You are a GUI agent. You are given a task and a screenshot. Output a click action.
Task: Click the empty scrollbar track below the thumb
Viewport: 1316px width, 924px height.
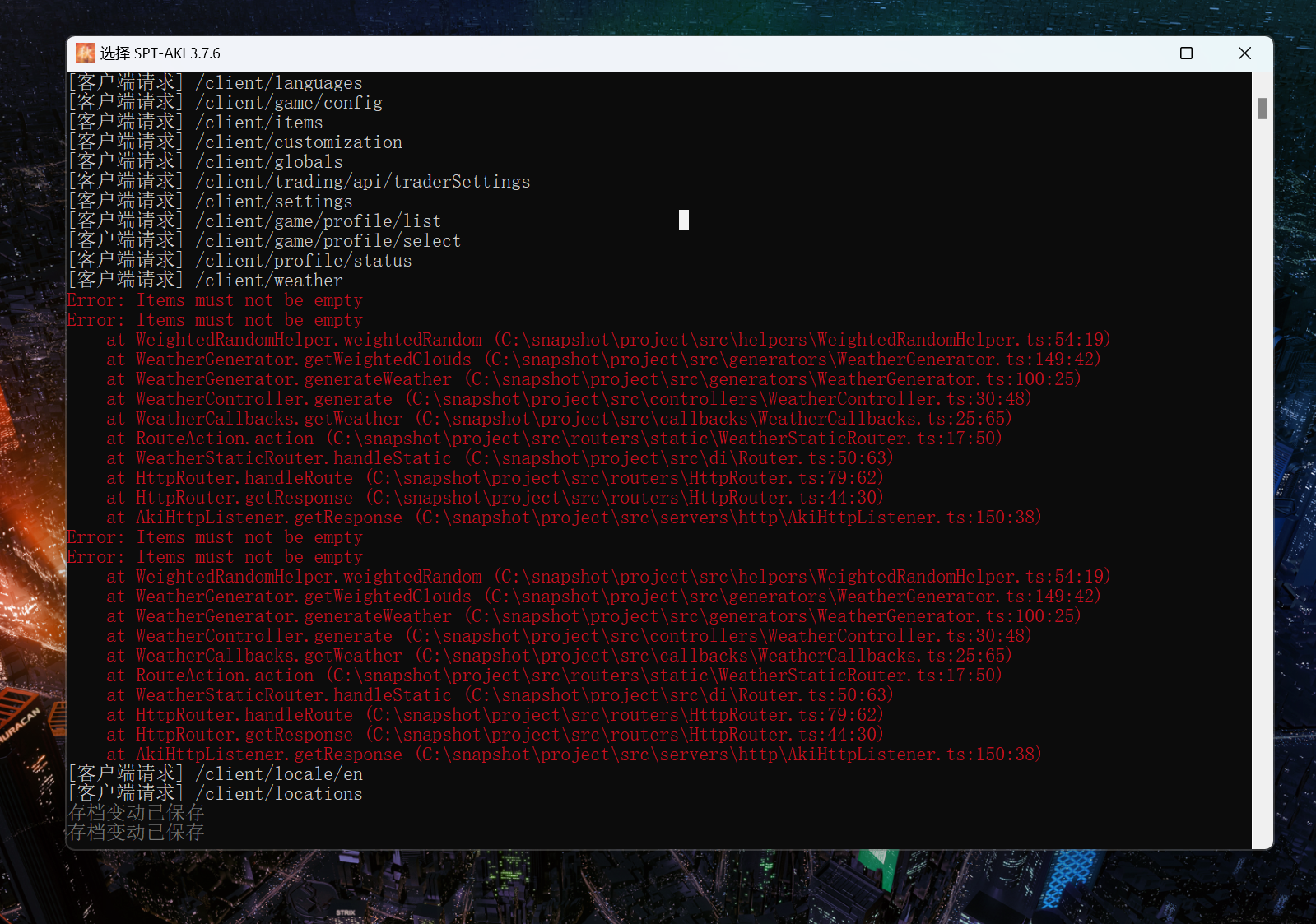tap(1263, 494)
